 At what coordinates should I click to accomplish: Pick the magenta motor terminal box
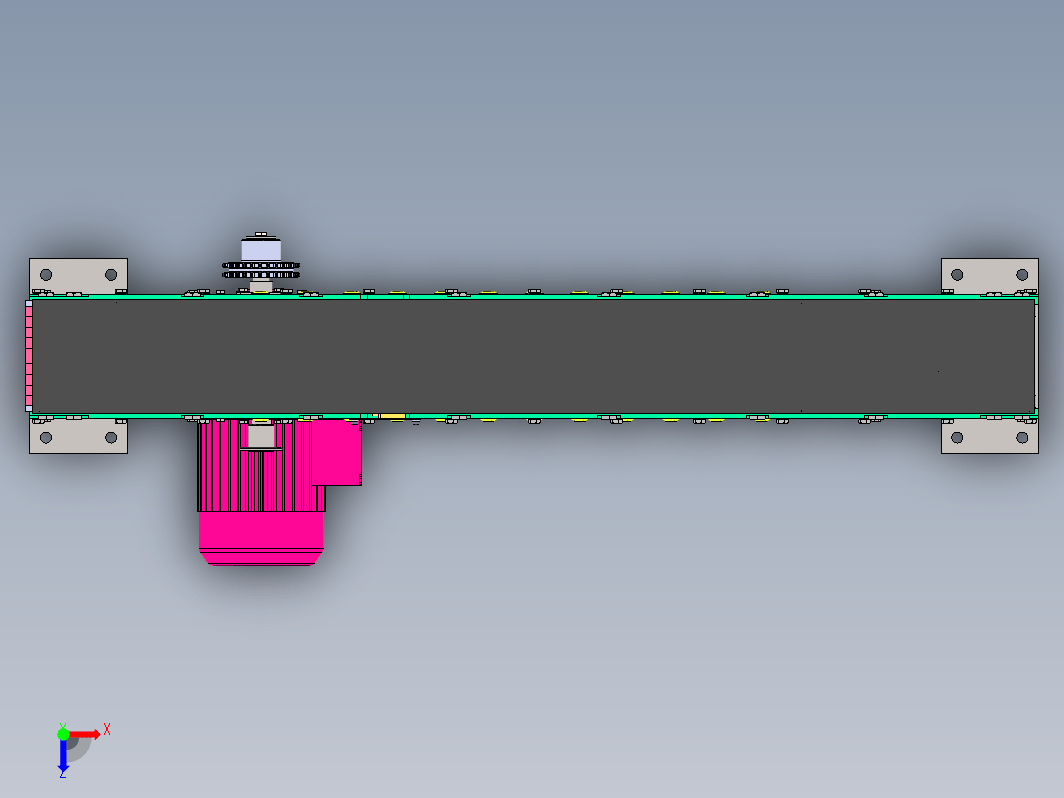pos(336,452)
